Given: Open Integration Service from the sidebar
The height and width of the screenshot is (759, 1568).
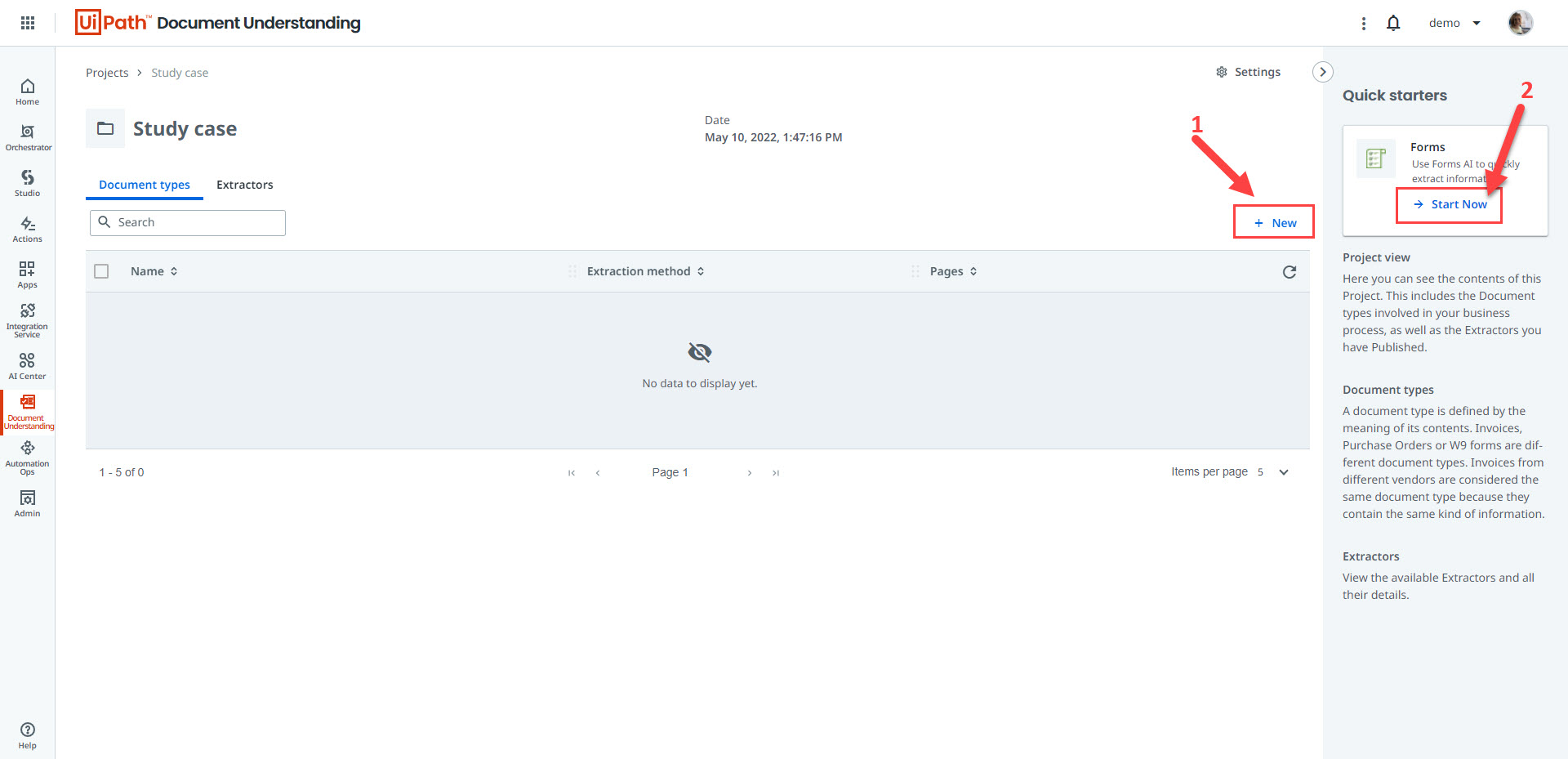Looking at the screenshot, I should coord(27,320).
